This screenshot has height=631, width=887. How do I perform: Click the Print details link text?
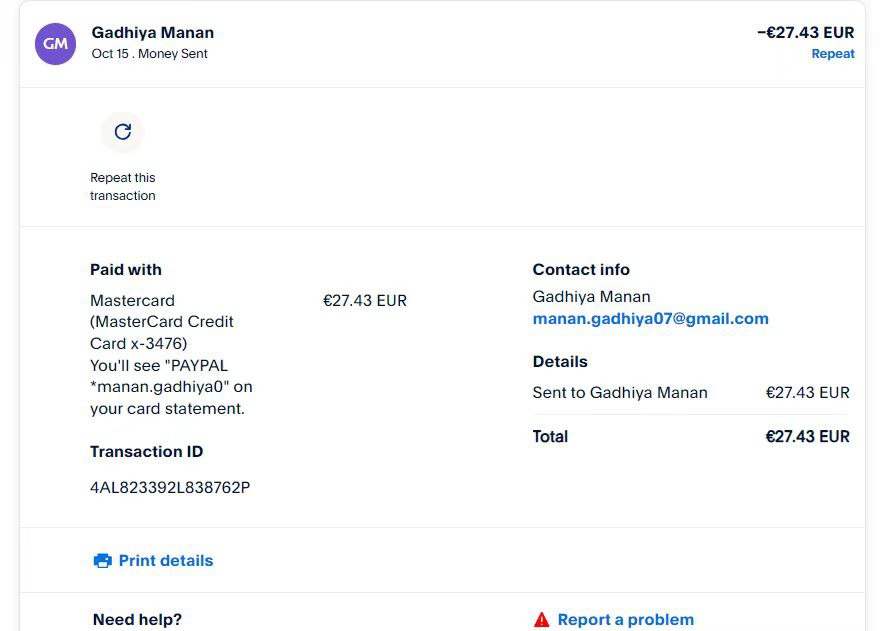[166, 561]
